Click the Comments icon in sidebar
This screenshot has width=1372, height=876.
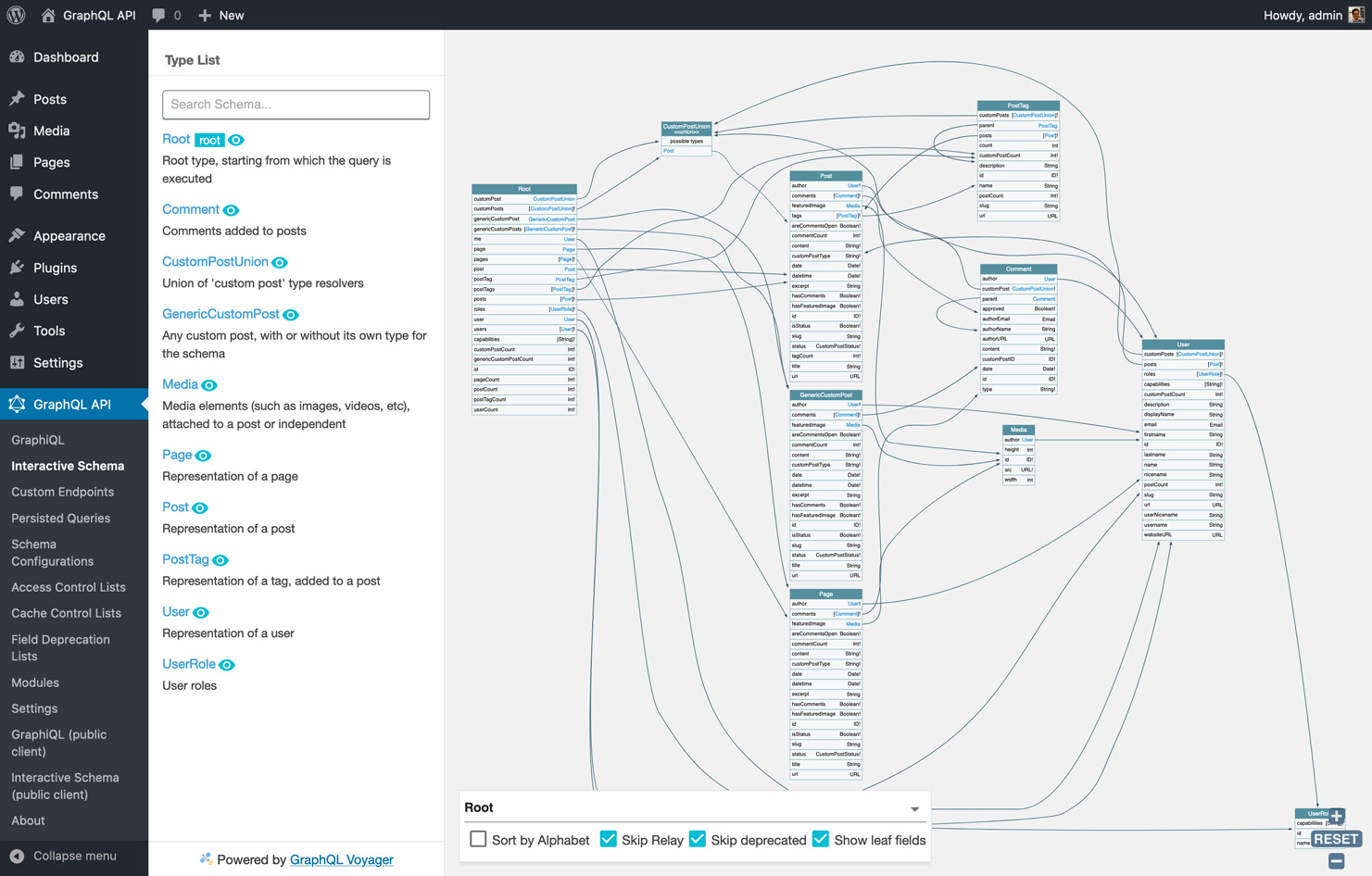pos(17,194)
